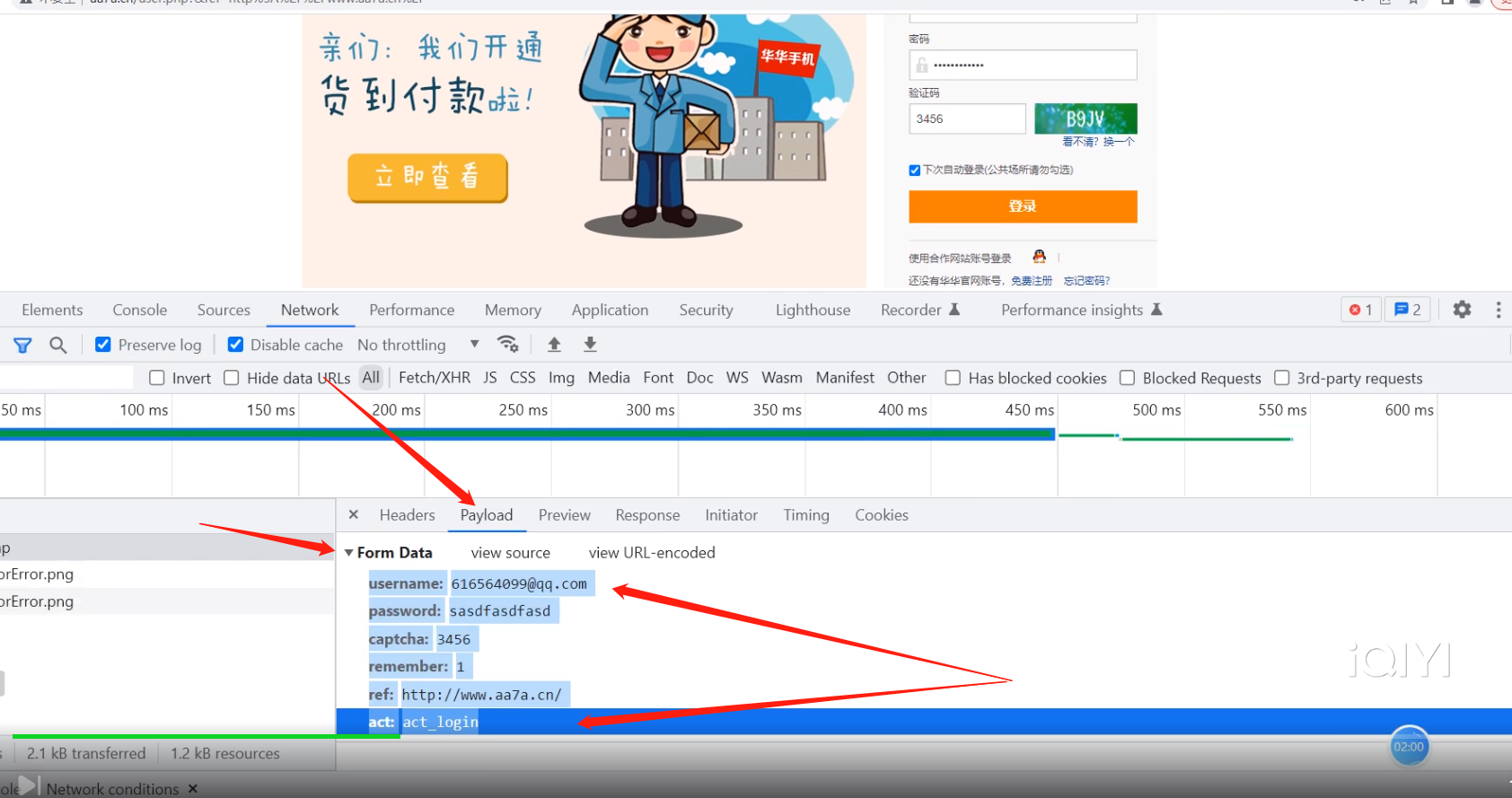Enable the Invert filter checkbox
Screen dimensions: 1512x798
click(157, 378)
